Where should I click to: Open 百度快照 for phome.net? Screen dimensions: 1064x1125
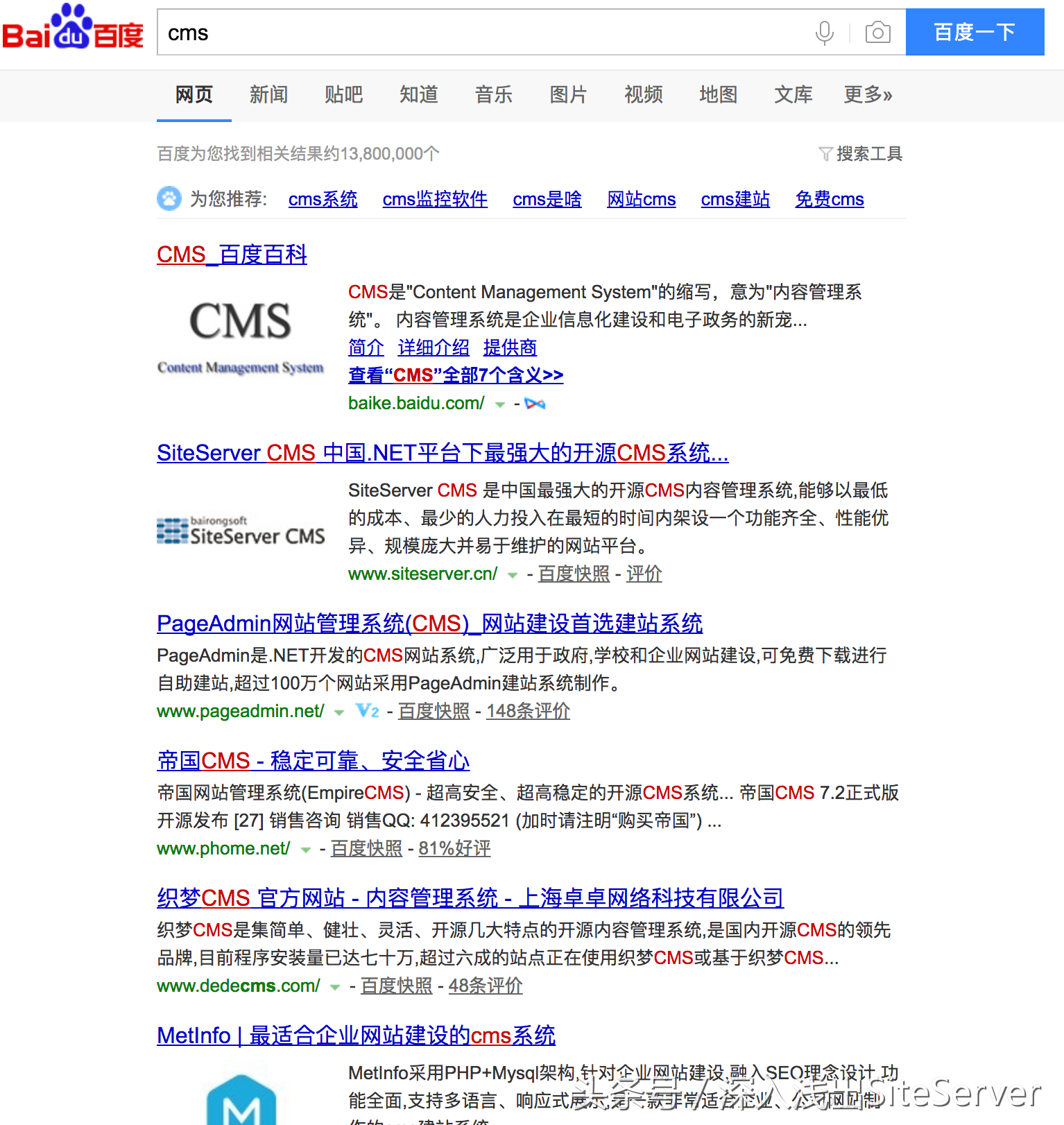pyautogui.click(x=366, y=848)
